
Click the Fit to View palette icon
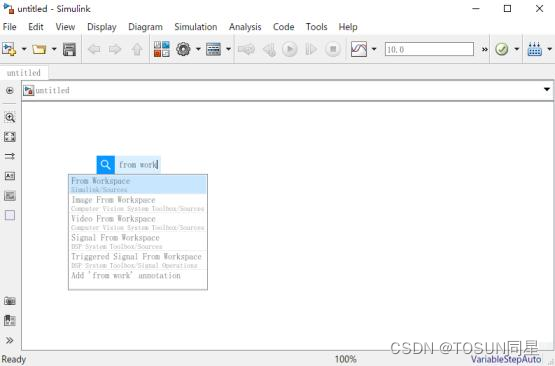click(10, 137)
